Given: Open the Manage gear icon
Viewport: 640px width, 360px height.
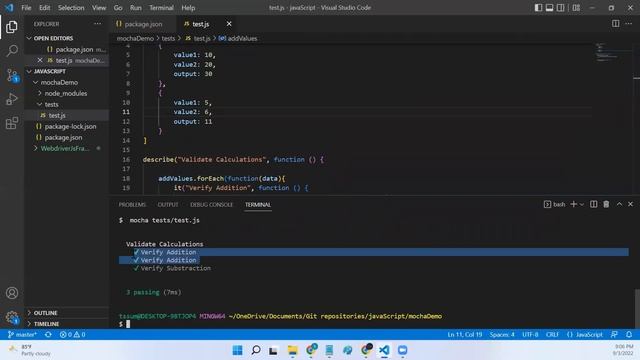Looking at the screenshot, I should tap(12, 317).
